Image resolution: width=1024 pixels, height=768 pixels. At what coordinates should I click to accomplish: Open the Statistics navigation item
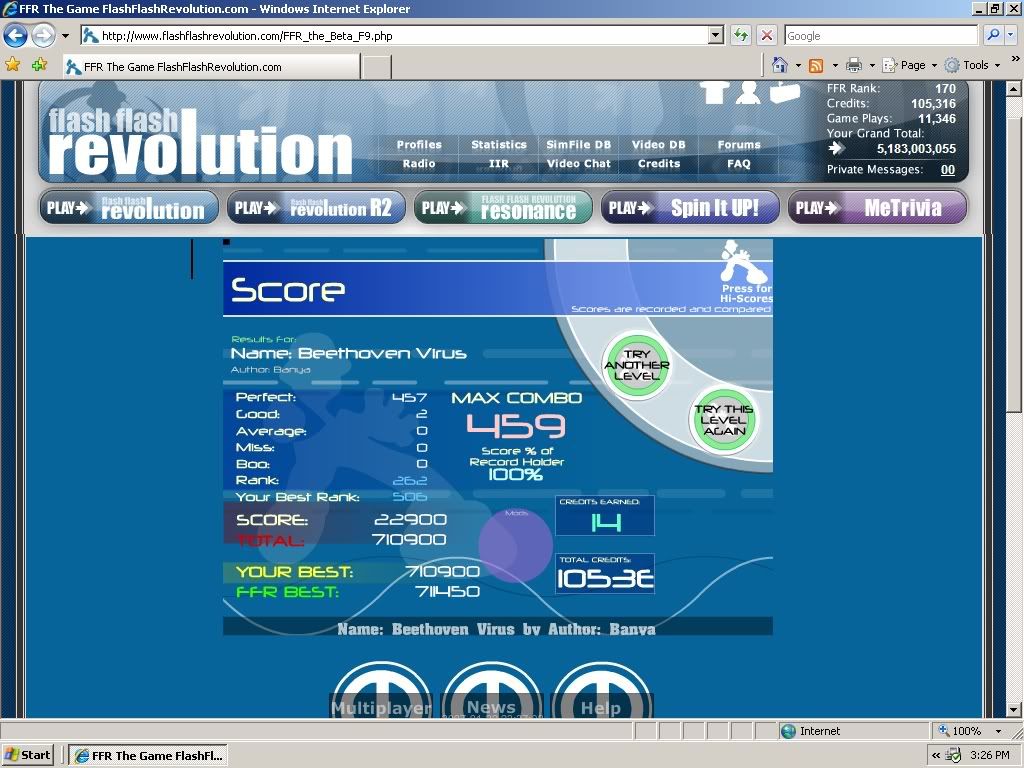click(499, 145)
